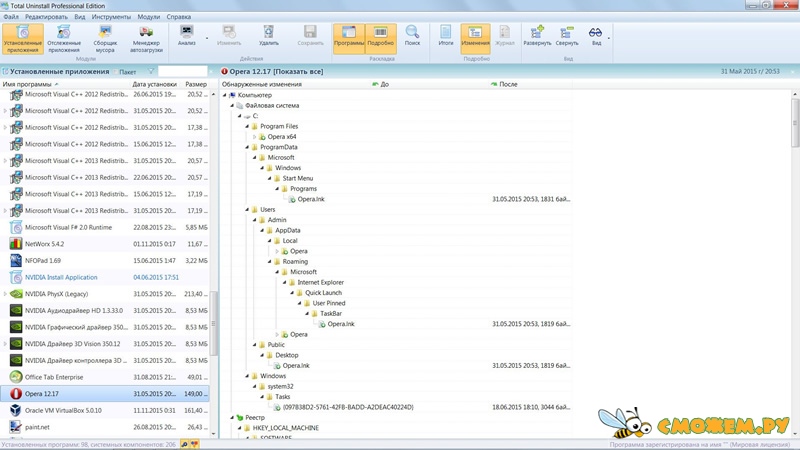Open the Вид menu in menu bar
The height and width of the screenshot is (450, 800).
click(80, 17)
